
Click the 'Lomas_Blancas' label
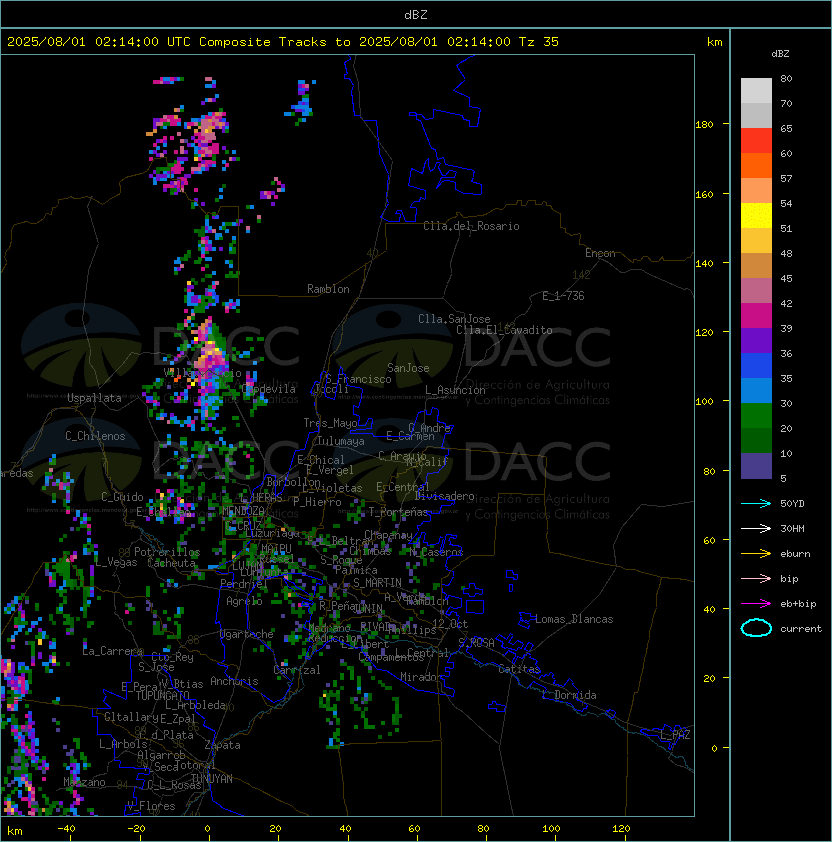574,619
